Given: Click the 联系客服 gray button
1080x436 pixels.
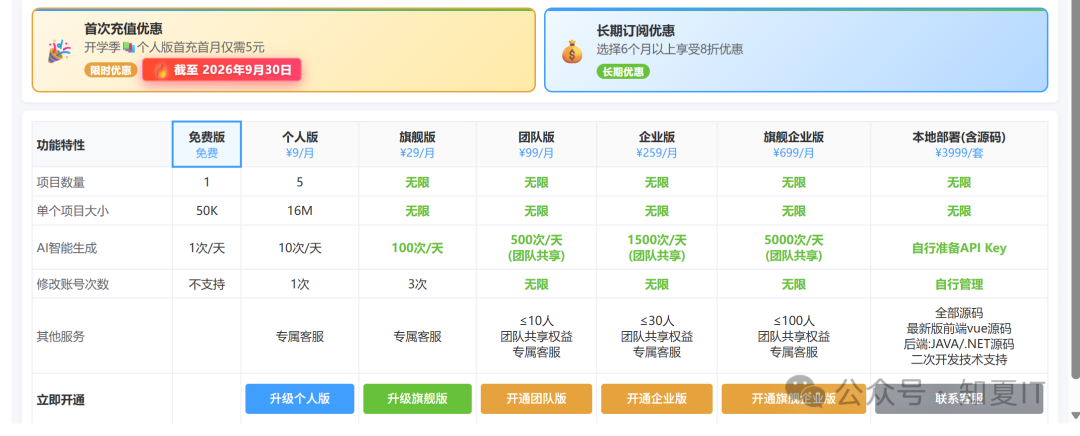Looking at the screenshot, I should [959, 399].
